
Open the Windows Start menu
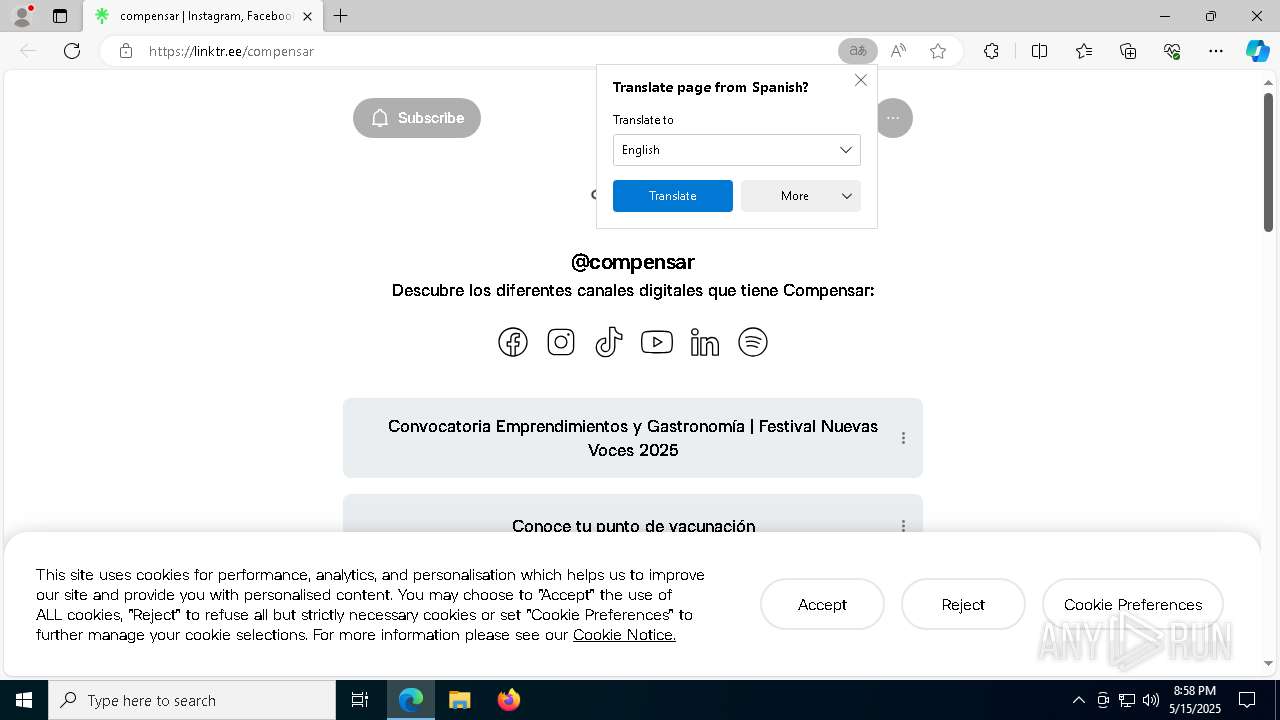coord(24,700)
